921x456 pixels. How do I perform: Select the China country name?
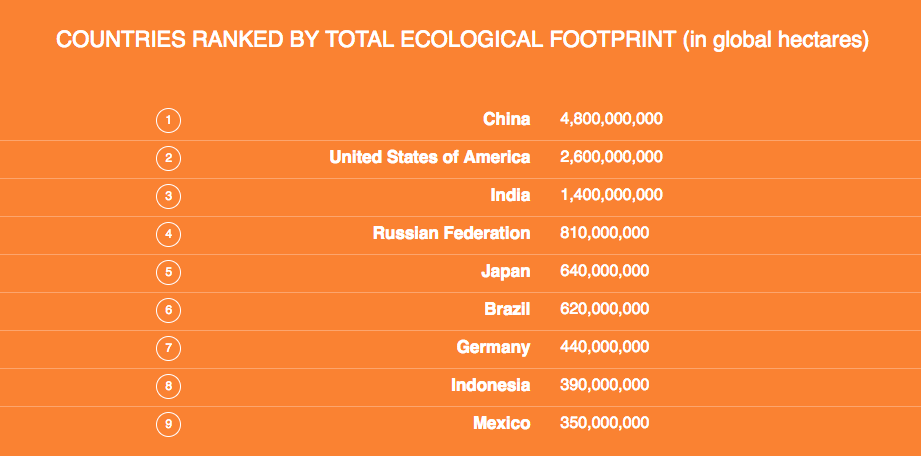coord(506,120)
